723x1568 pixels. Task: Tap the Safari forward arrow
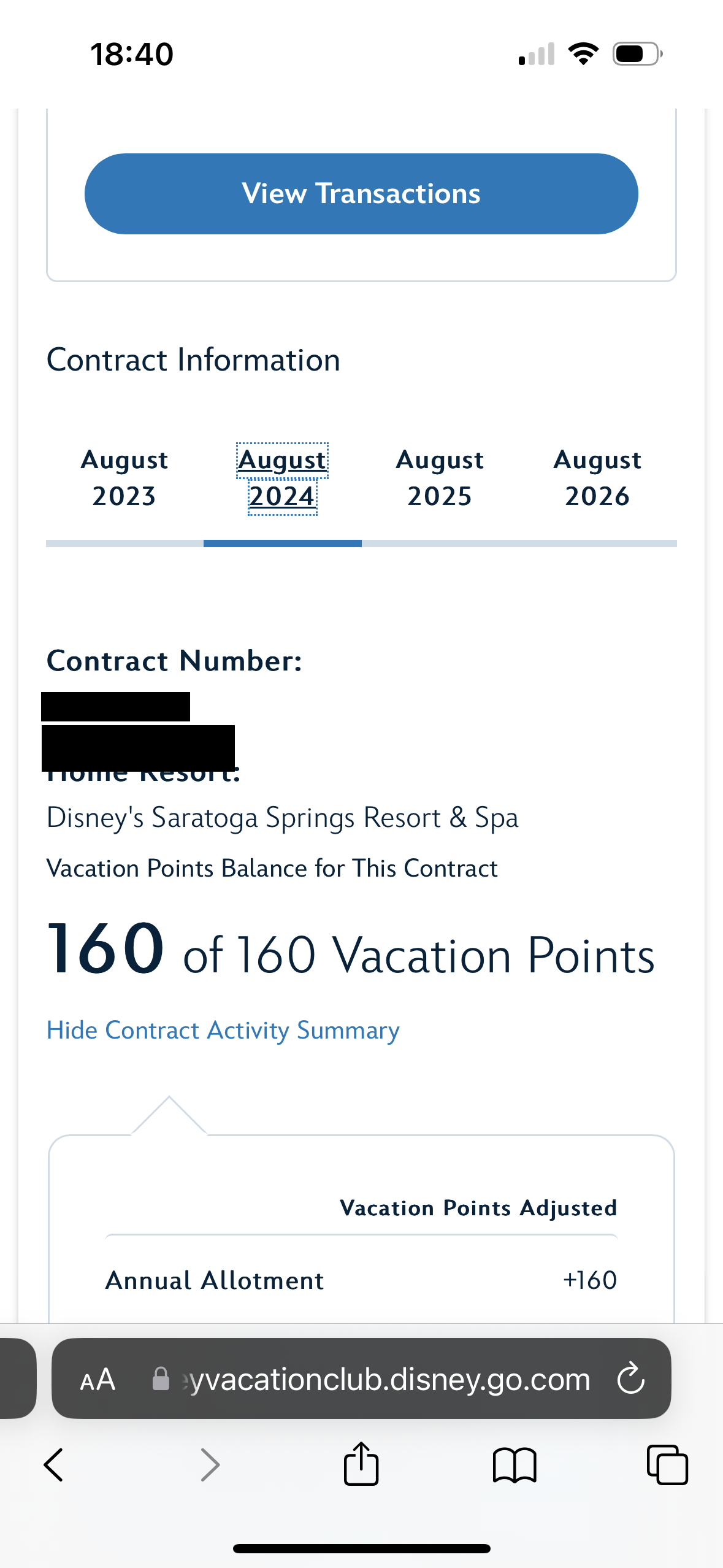(x=210, y=1465)
